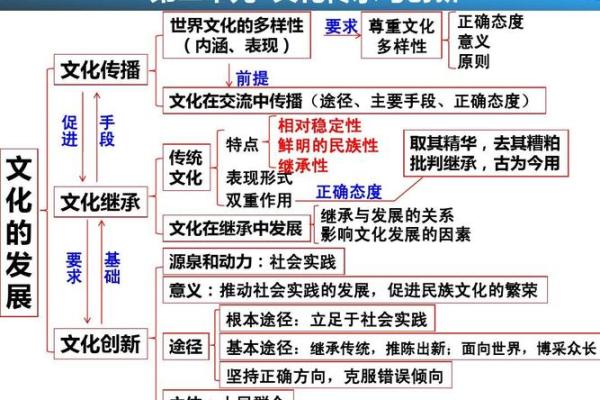Select the 尊重文化多样性 box
600x400 pixels.
point(401,35)
